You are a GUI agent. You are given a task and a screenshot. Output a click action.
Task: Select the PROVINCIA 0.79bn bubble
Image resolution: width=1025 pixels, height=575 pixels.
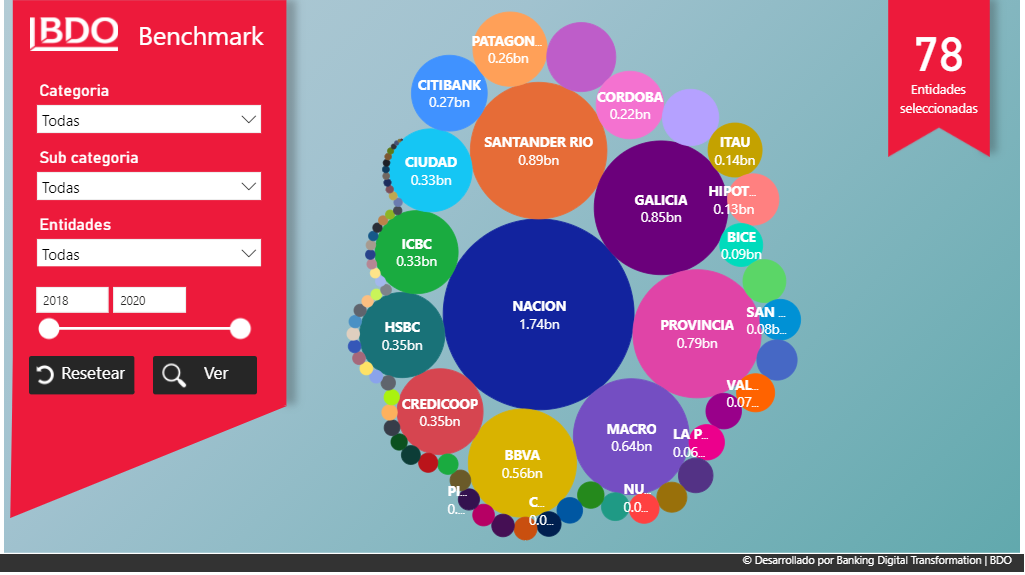[x=697, y=333]
